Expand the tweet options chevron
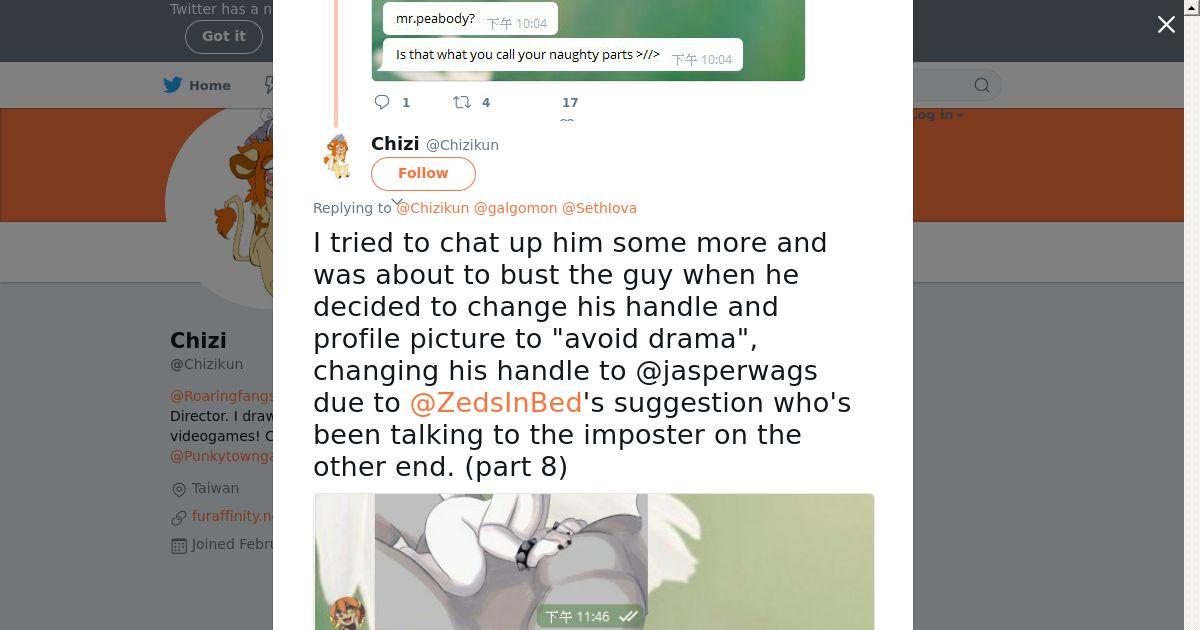1200x630 pixels. click(397, 202)
